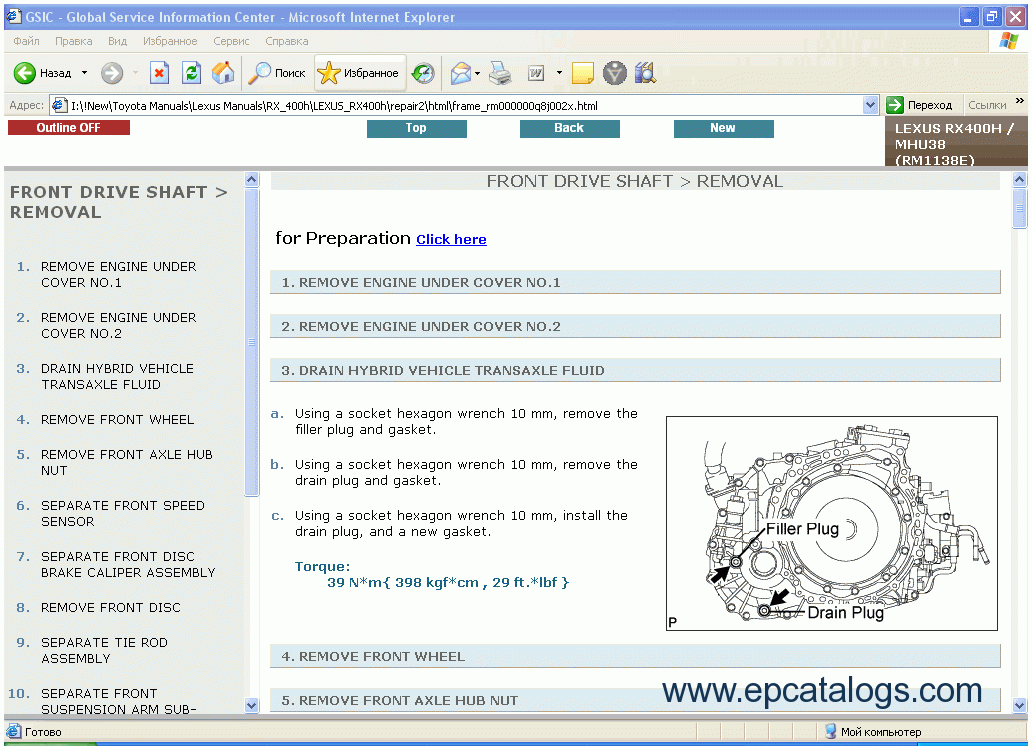The width and height of the screenshot is (1032, 746).
Task: Collapse section '1. REMOVE ENGINE UNDER COVER NO.1' header
Action: tap(635, 282)
